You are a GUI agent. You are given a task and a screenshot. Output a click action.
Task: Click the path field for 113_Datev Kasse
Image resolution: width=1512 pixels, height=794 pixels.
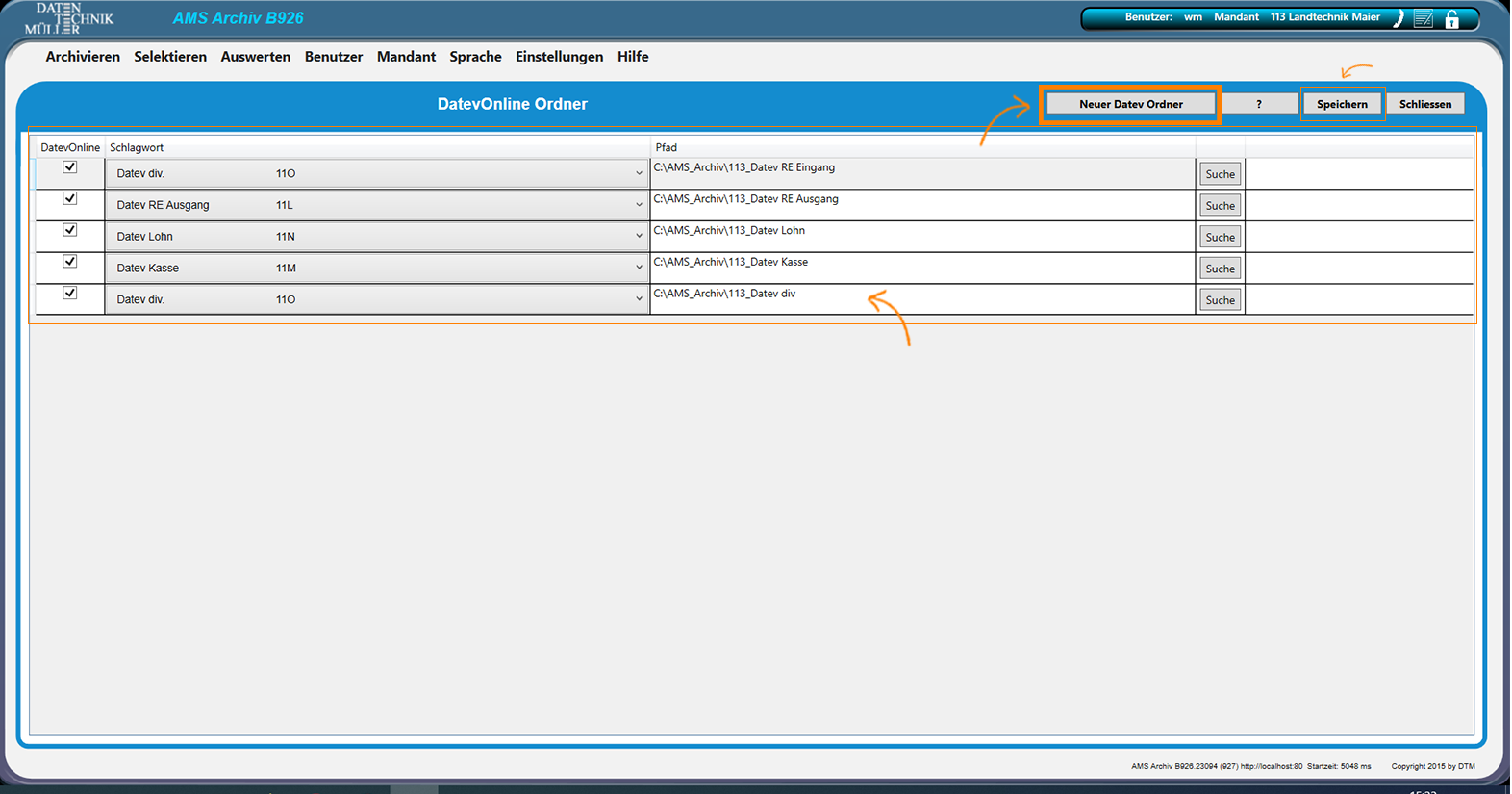pos(921,268)
